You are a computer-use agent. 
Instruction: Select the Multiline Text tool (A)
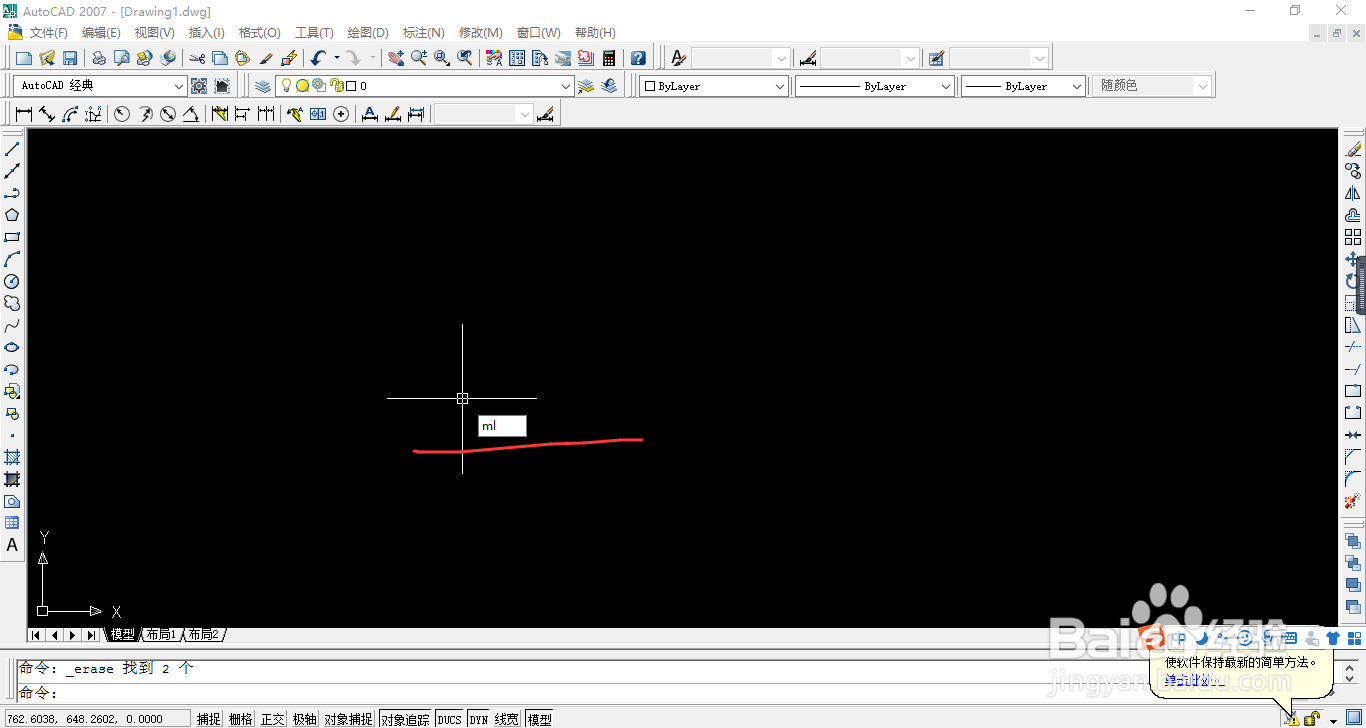coord(12,545)
